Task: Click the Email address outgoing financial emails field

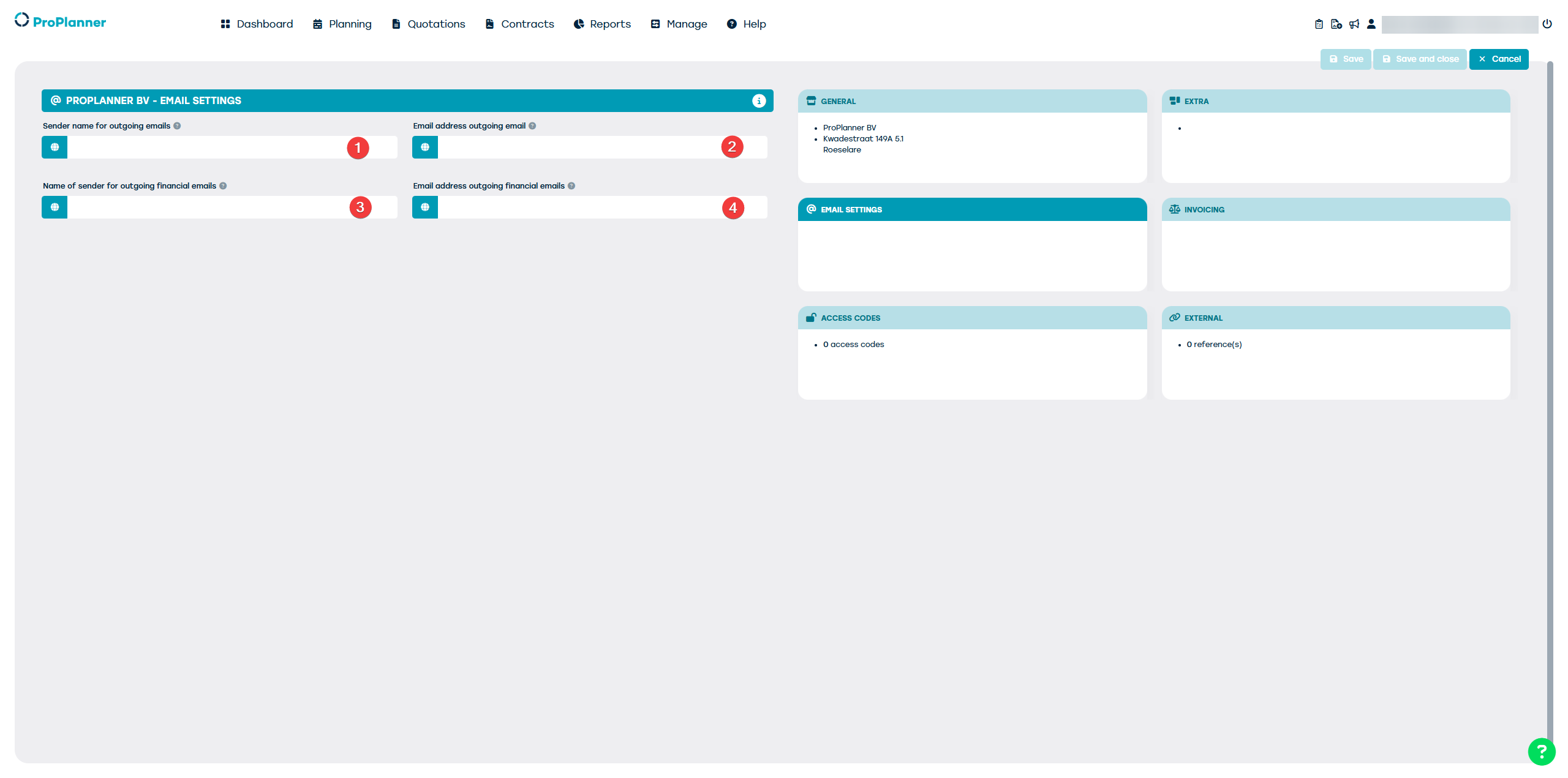Action: click(x=576, y=207)
